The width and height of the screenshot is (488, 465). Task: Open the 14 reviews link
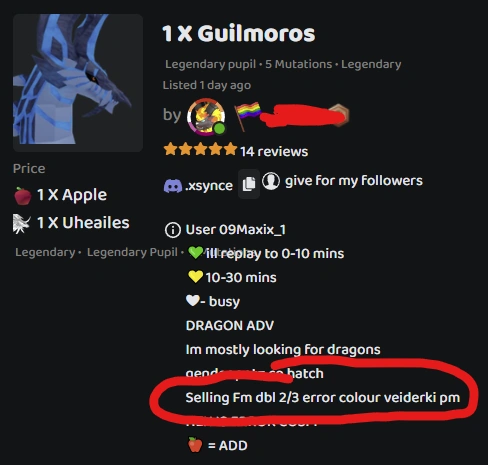coord(274,152)
